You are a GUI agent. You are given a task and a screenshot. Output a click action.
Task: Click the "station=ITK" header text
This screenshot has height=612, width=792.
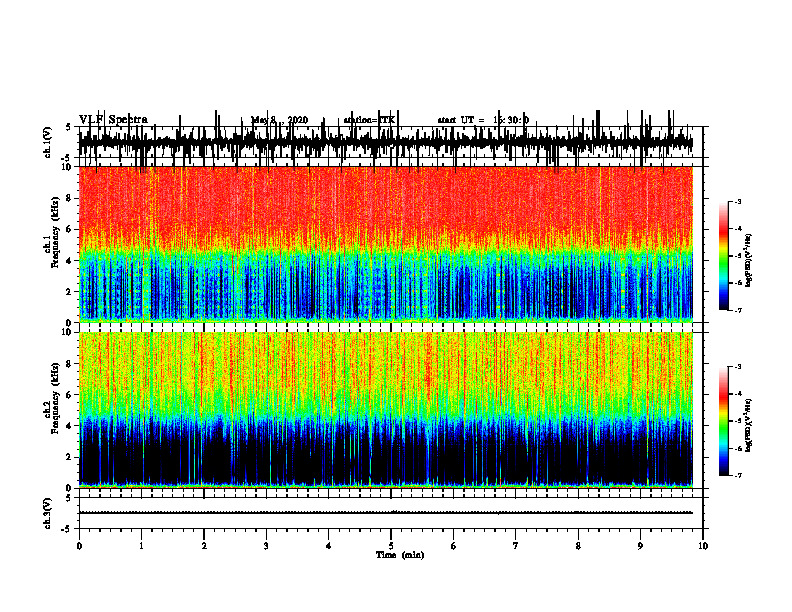click(x=369, y=120)
